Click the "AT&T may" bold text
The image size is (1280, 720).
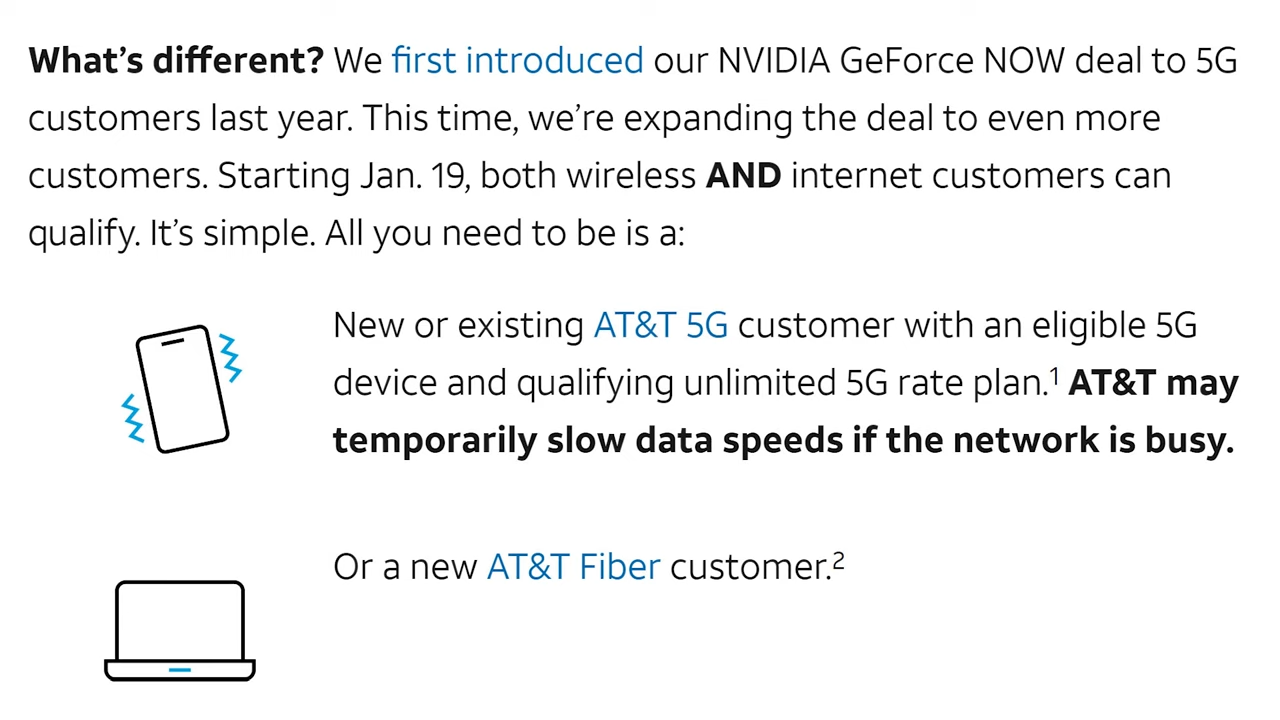[1154, 384]
